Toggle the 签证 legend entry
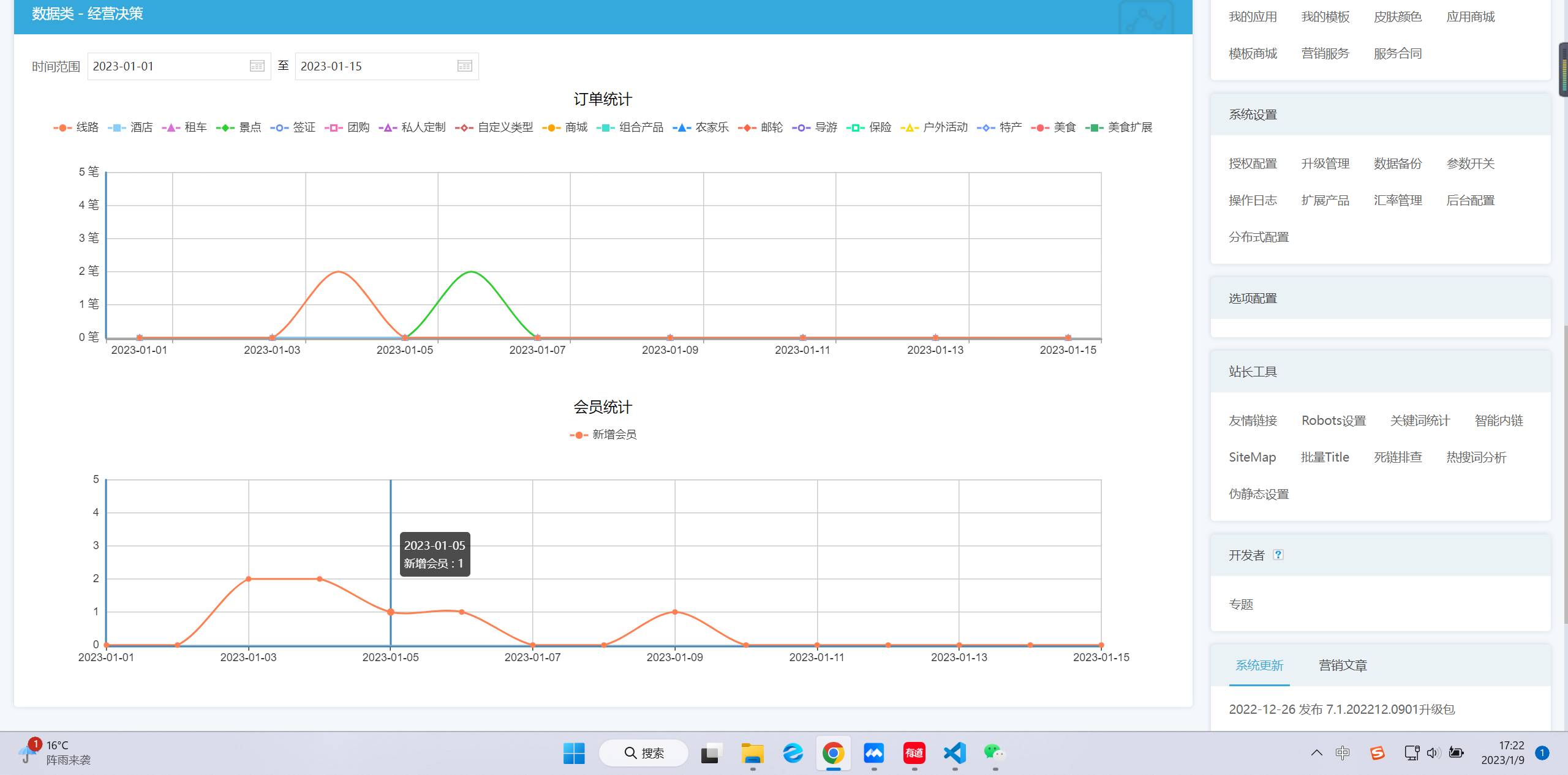The width and height of the screenshot is (1568, 775). [293, 127]
